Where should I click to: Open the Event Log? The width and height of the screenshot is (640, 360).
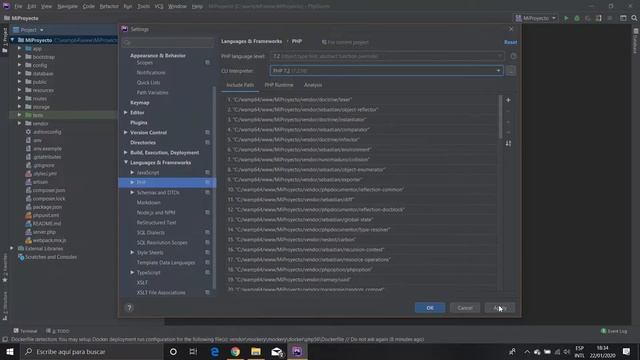click(x=614, y=331)
